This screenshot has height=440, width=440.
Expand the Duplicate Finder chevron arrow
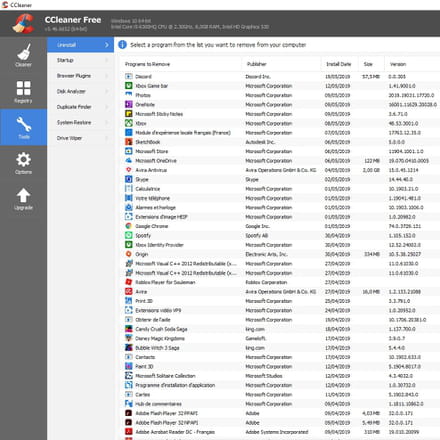[x=107, y=107]
